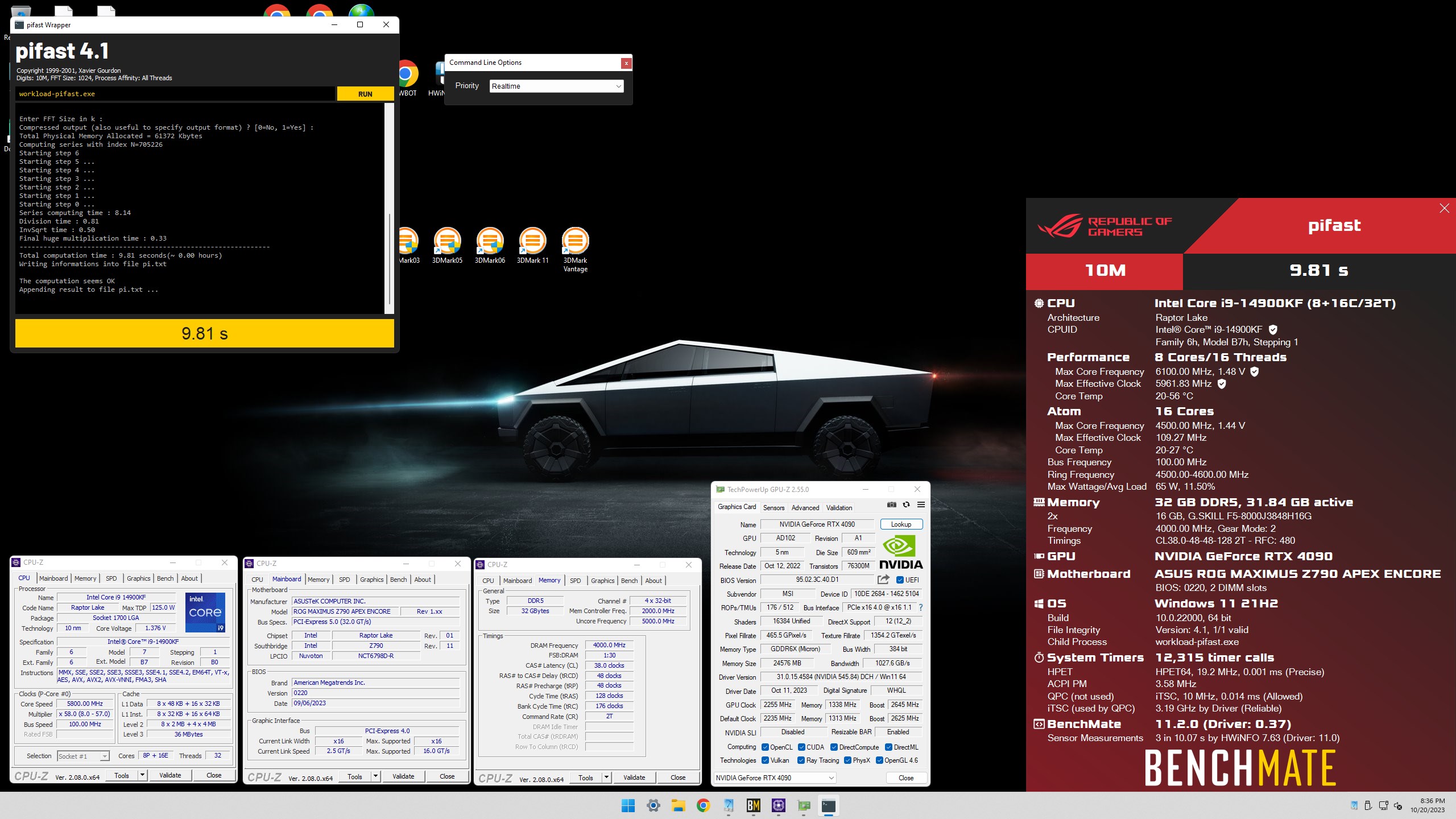This screenshot has height=819, width=1456.
Task: Toggle the OpenGL 4.6 checkbox
Action: pos(879,760)
